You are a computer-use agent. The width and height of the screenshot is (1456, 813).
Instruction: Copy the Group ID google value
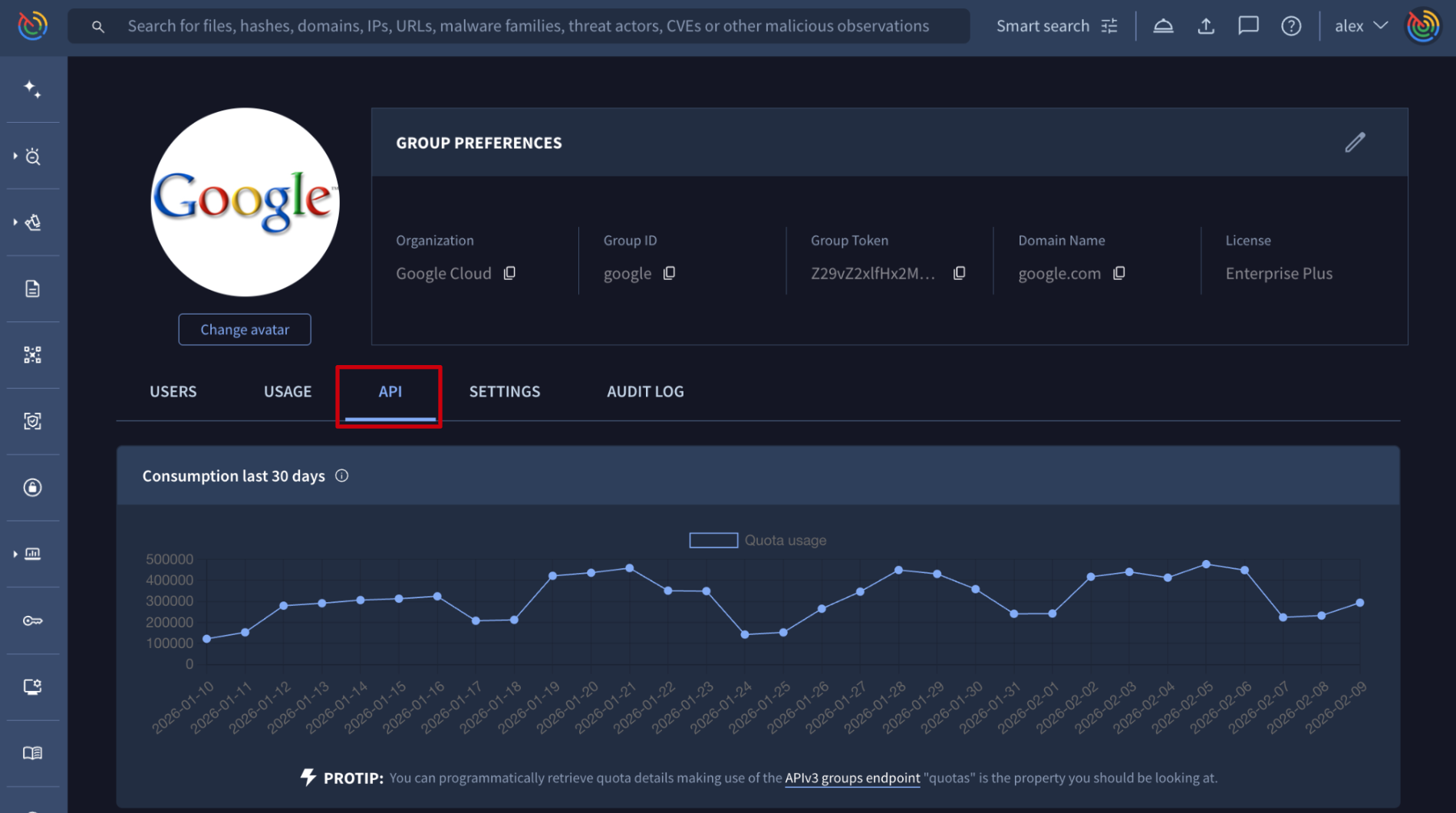[669, 273]
